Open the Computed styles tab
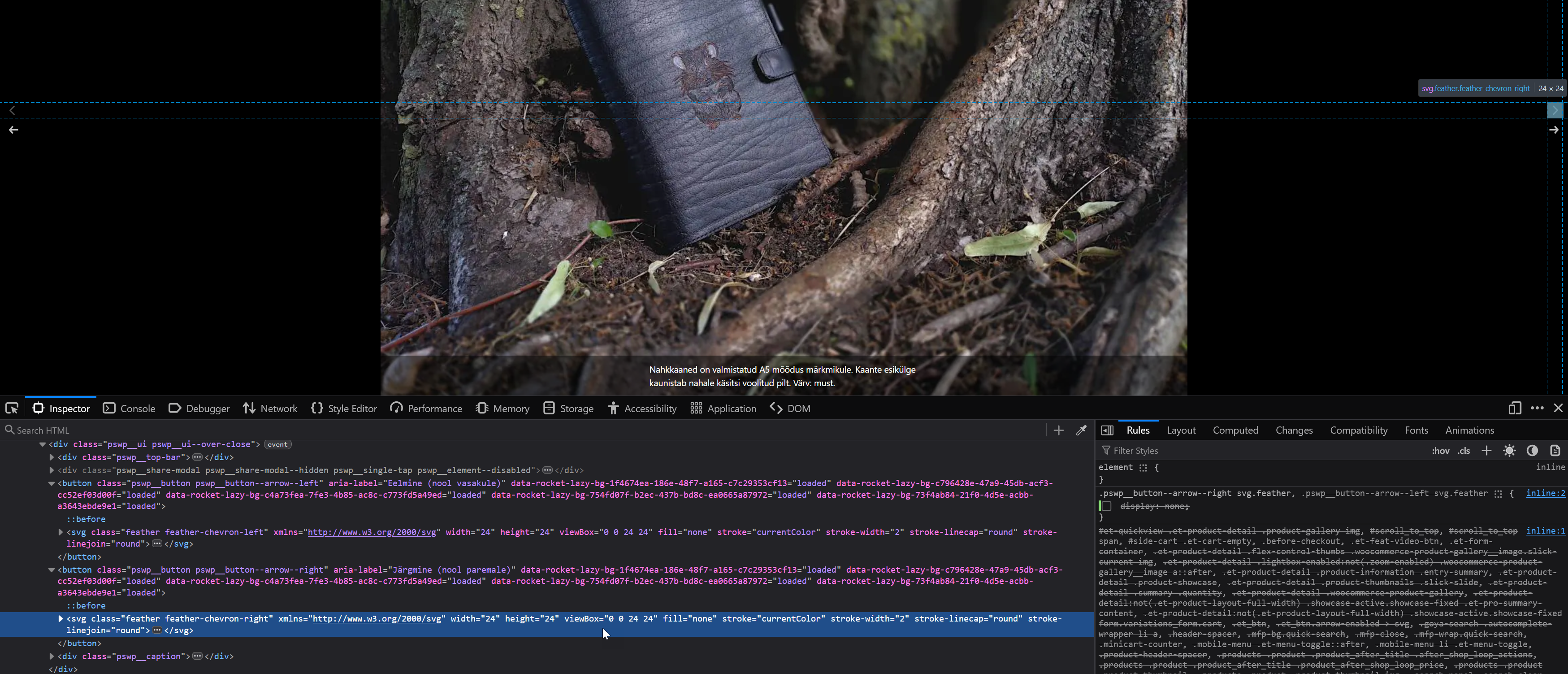This screenshot has height=674, width=1568. pyautogui.click(x=1235, y=430)
